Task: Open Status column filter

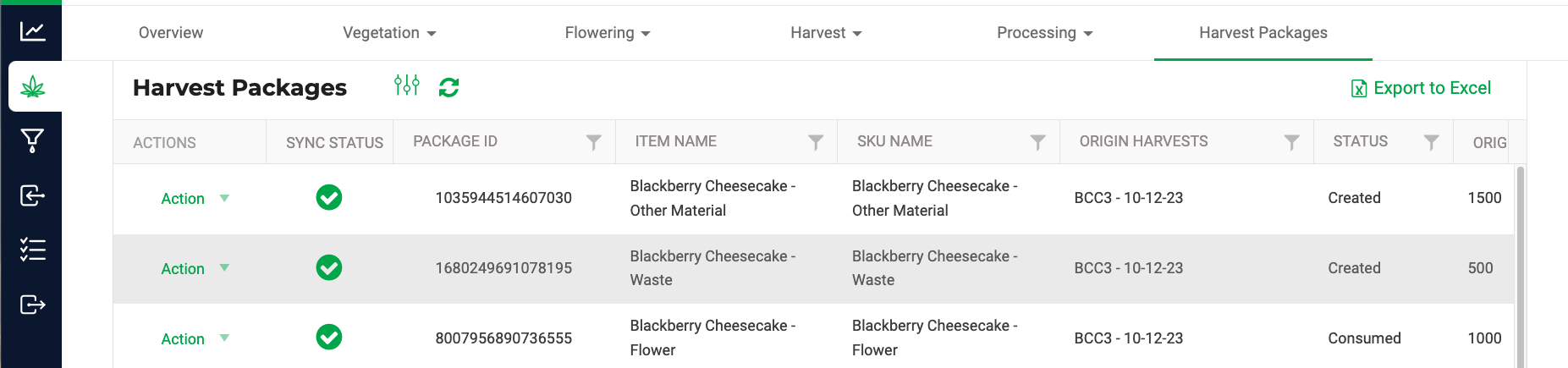Action: point(1432,142)
